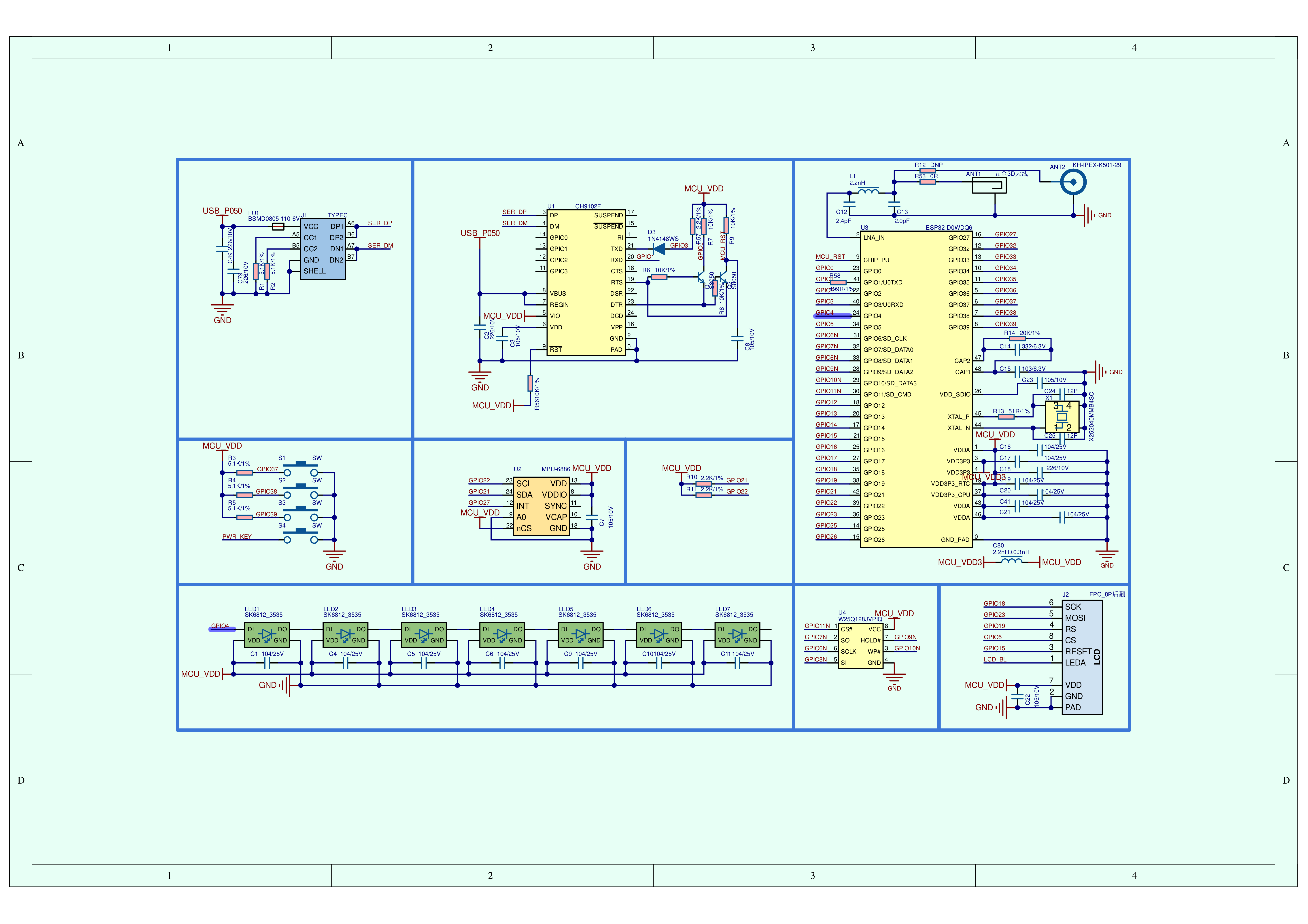Click the R12 DNP resistor
This screenshot has height=924, width=1308.
click(x=928, y=171)
